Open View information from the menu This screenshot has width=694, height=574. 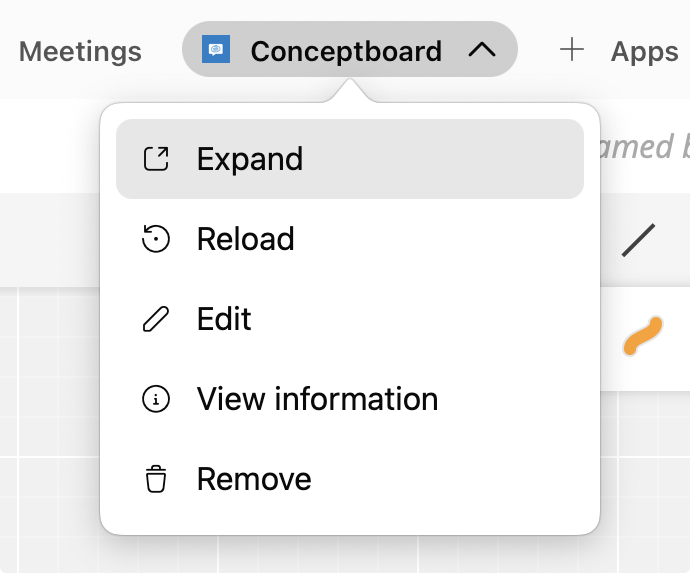coord(317,399)
